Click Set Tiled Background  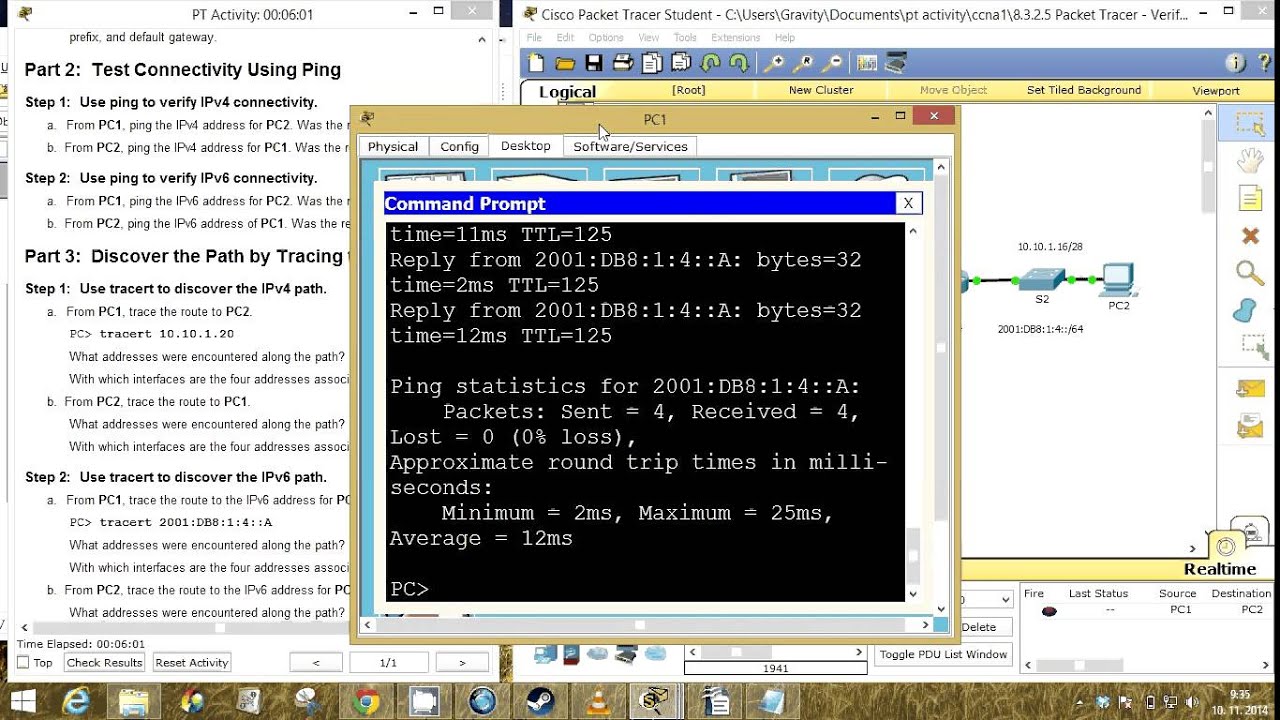tap(1084, 90)
